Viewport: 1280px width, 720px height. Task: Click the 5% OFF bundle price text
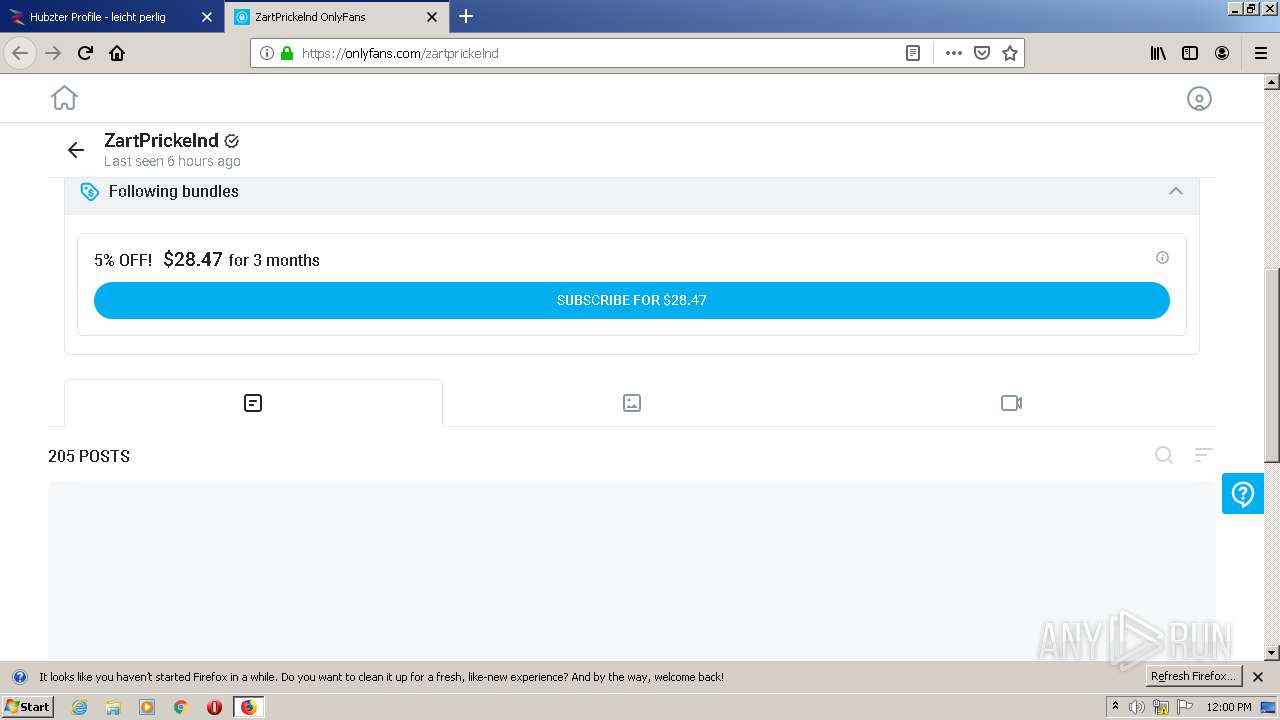coord(207,260)
